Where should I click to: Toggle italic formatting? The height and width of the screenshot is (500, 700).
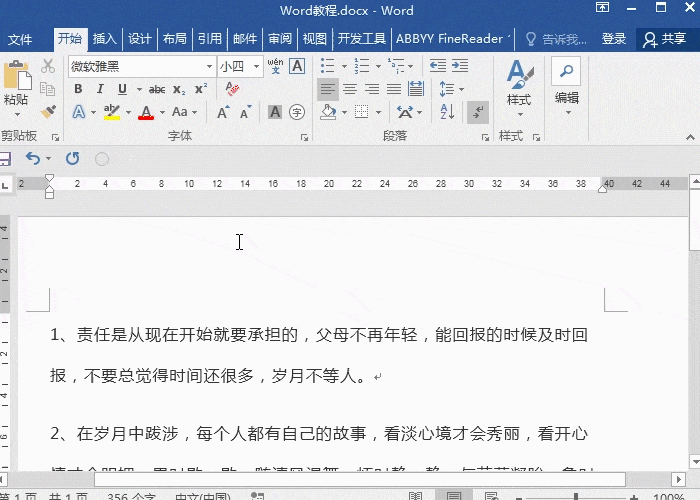[100, 89]
